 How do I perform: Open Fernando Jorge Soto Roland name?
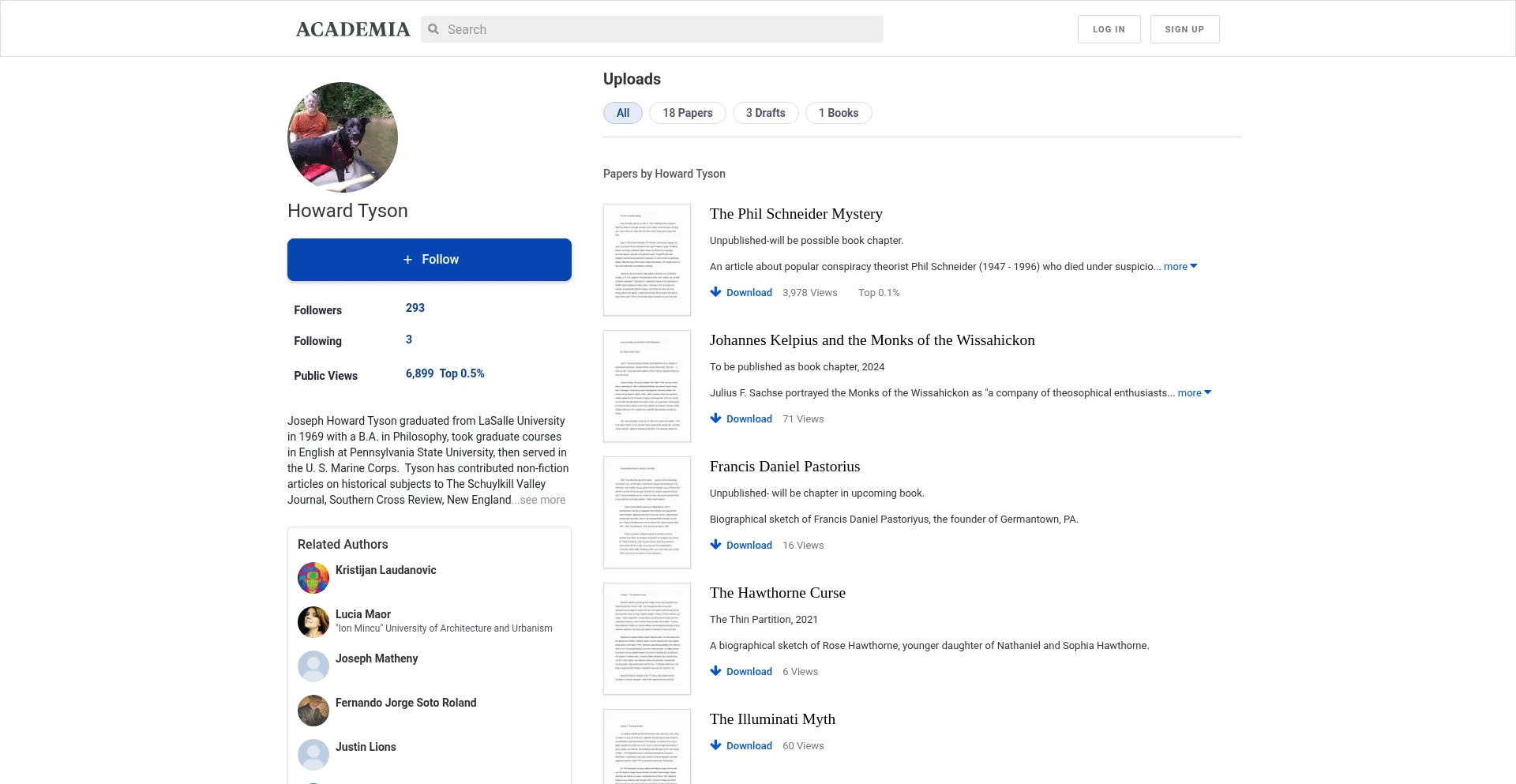(x=406, y=703)
